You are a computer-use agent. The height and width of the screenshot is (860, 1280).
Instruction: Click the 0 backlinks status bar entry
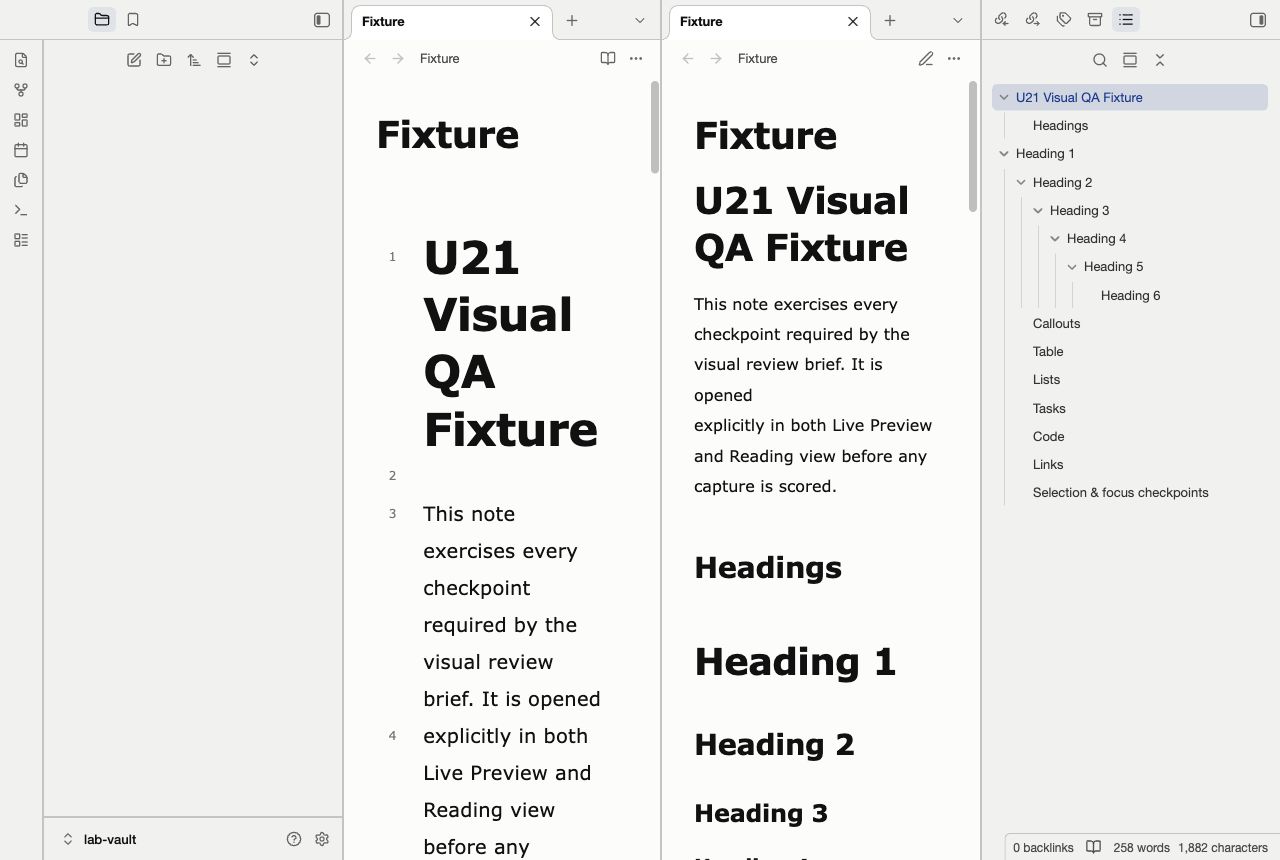pos(1043,847)
